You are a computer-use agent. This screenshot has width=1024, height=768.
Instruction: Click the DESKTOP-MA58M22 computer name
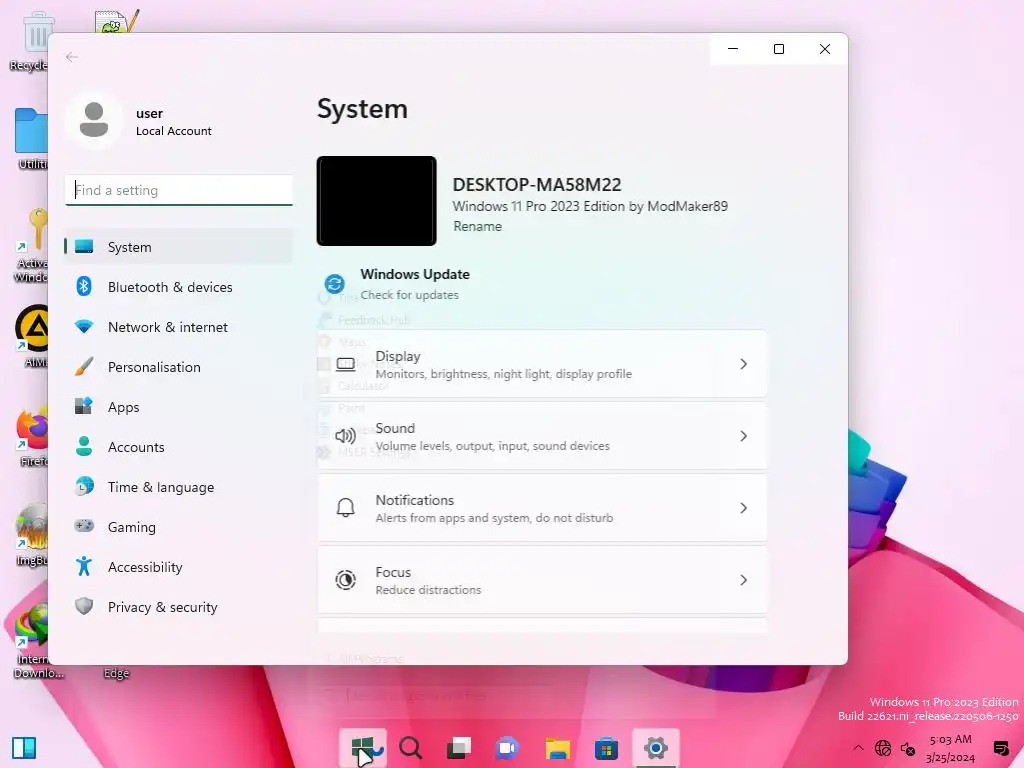tap(537, 185)
